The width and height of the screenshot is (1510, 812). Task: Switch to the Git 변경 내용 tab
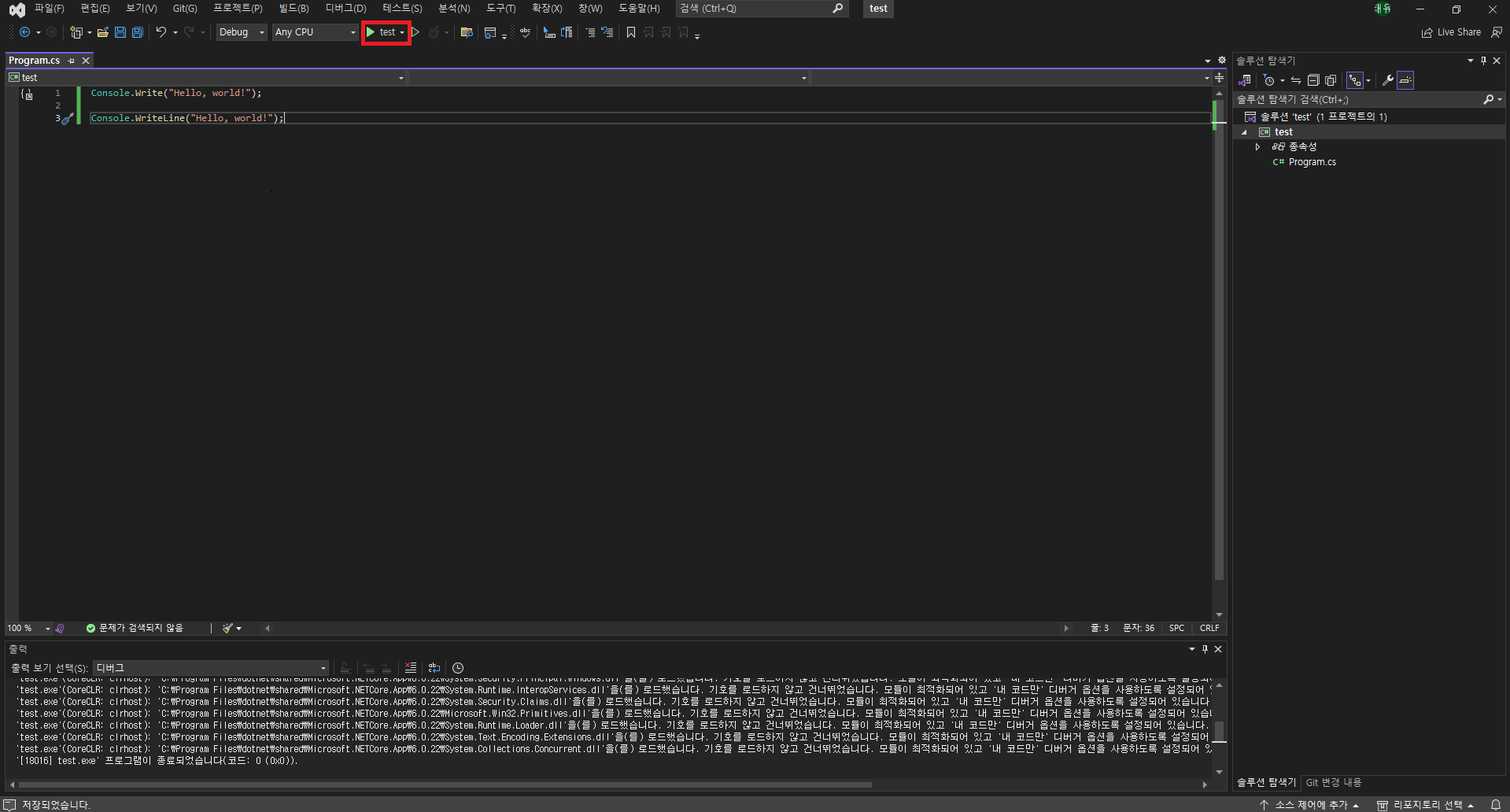pyautogui.click(x=1333, y=783)
